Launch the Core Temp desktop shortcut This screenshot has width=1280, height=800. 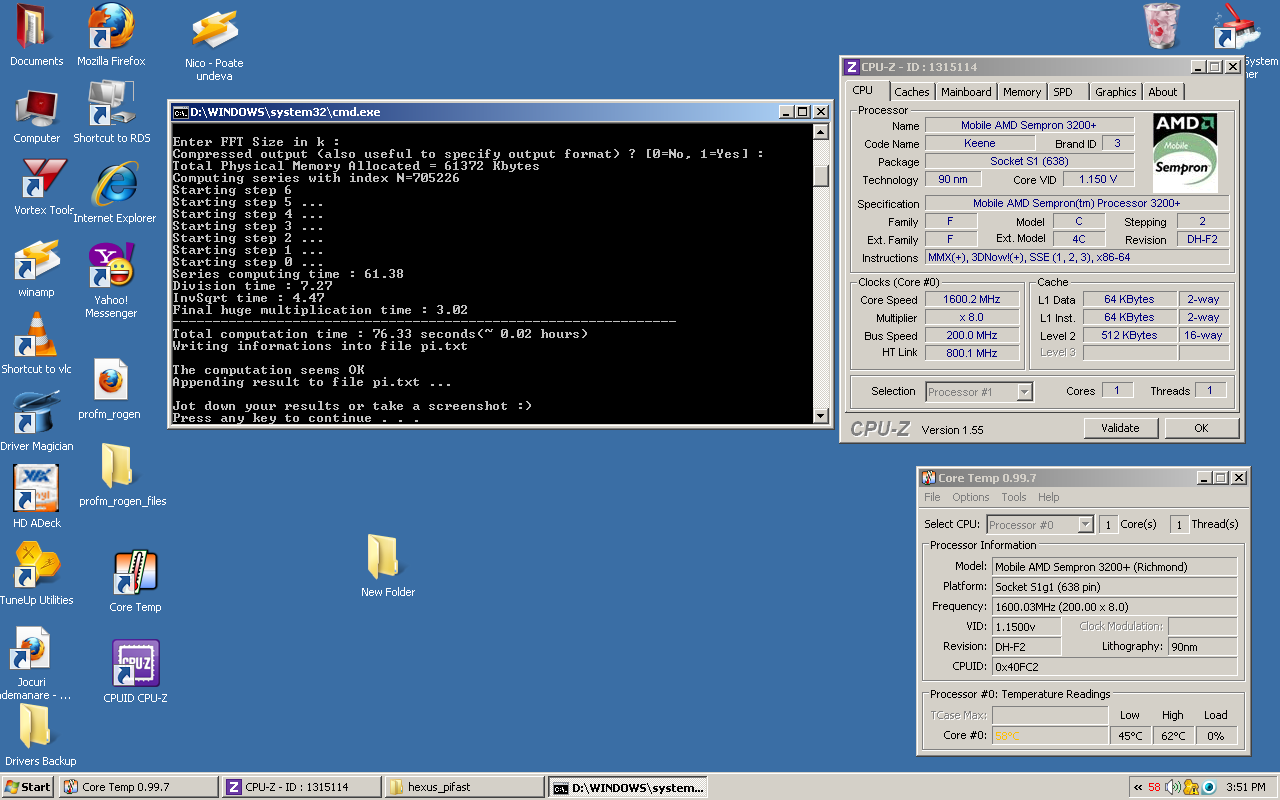coord(135,581)
